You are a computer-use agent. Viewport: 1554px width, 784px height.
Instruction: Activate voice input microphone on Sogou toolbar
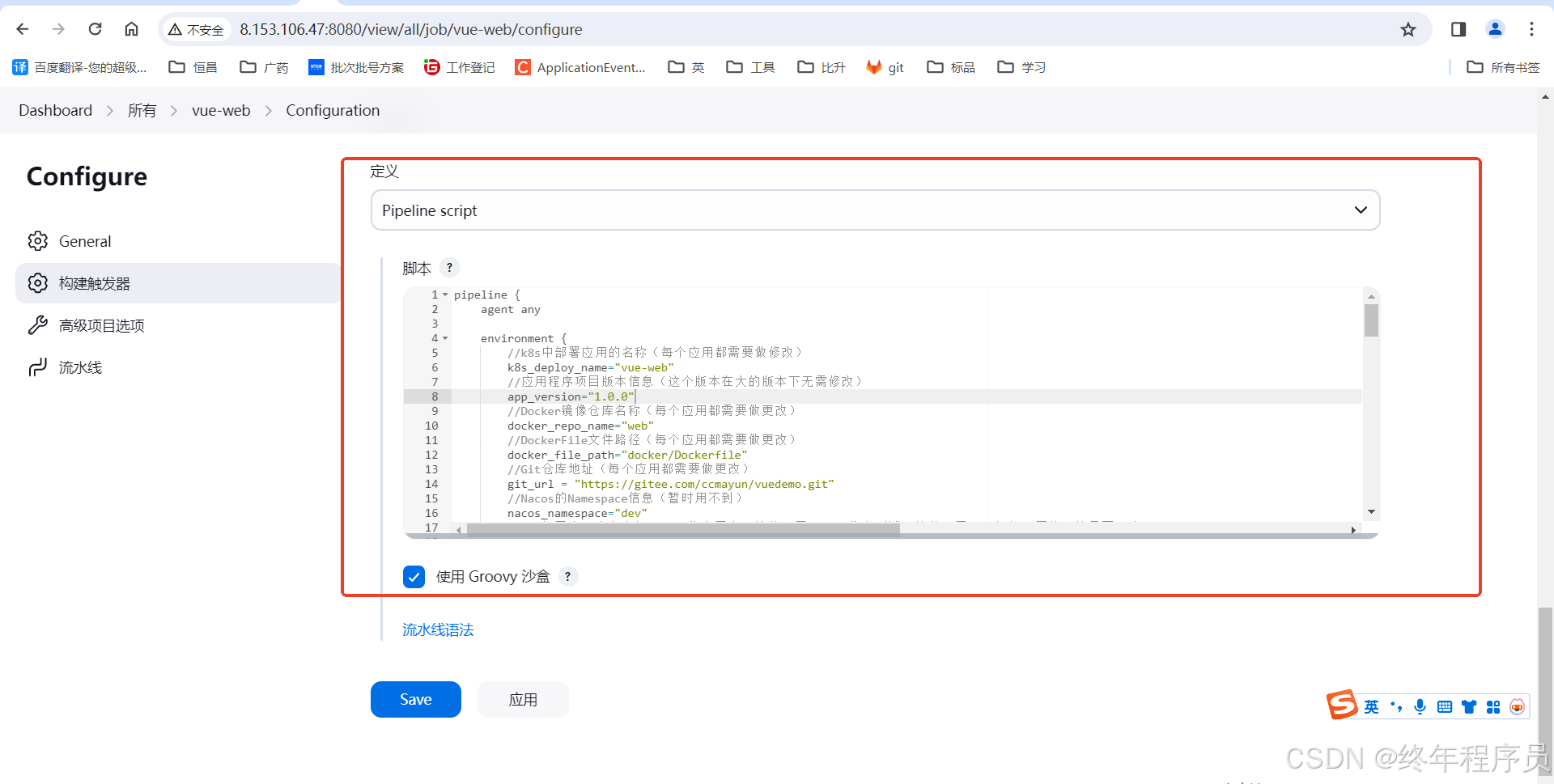(x=1420, y=706)
